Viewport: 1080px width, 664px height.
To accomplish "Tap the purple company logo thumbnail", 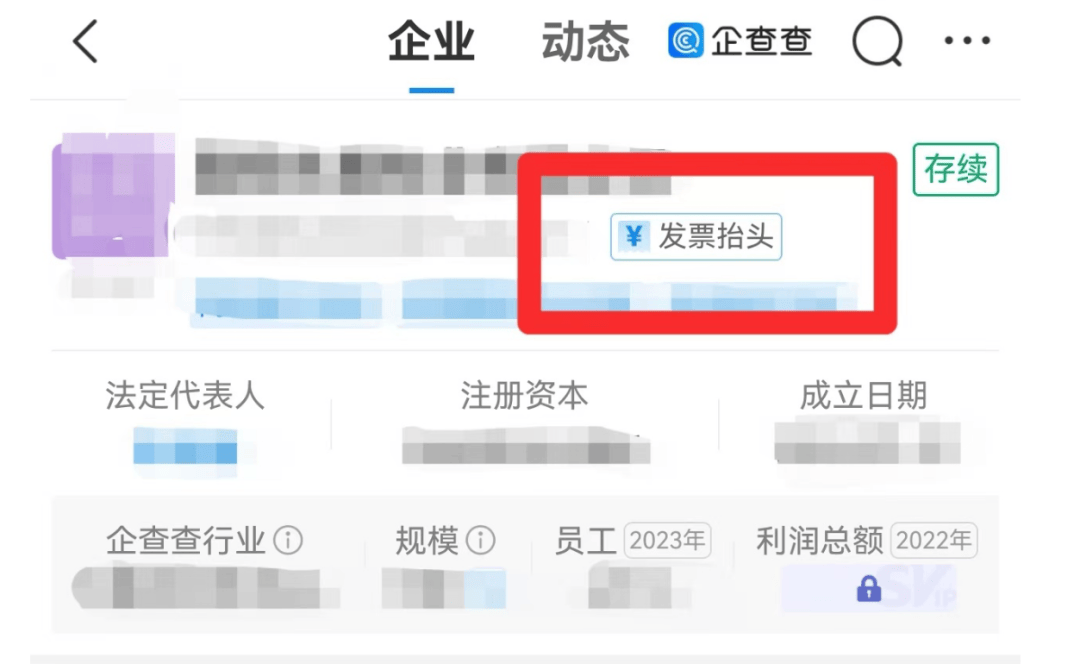I will click(114, 196).
